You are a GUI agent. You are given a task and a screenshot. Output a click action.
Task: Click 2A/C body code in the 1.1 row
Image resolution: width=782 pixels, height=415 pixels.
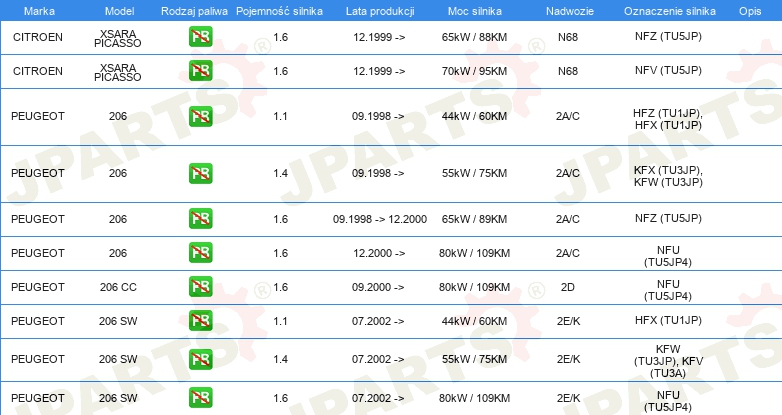[x=568, y=116]
